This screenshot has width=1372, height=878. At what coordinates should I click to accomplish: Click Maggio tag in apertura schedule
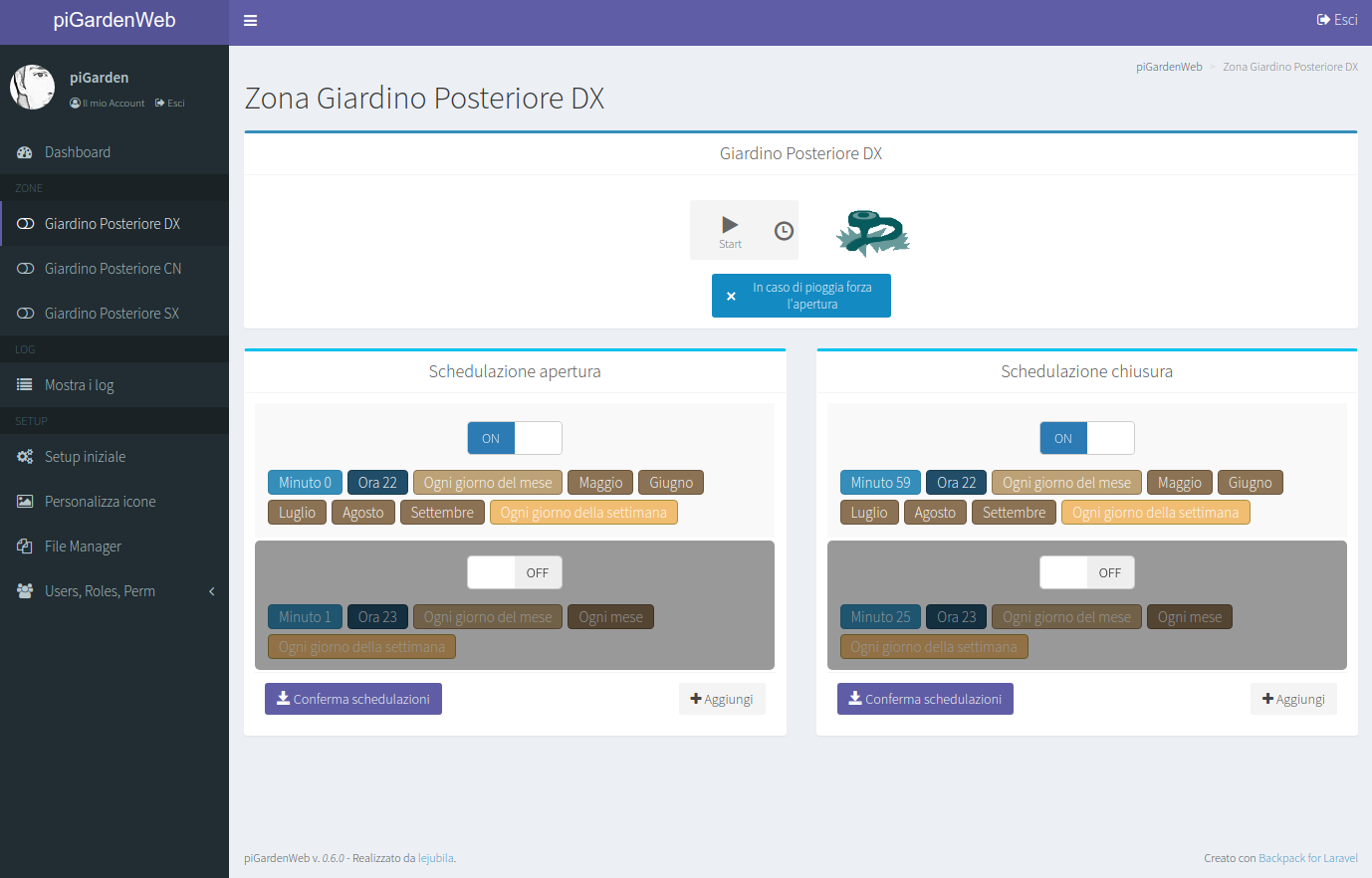coord(600,483)
